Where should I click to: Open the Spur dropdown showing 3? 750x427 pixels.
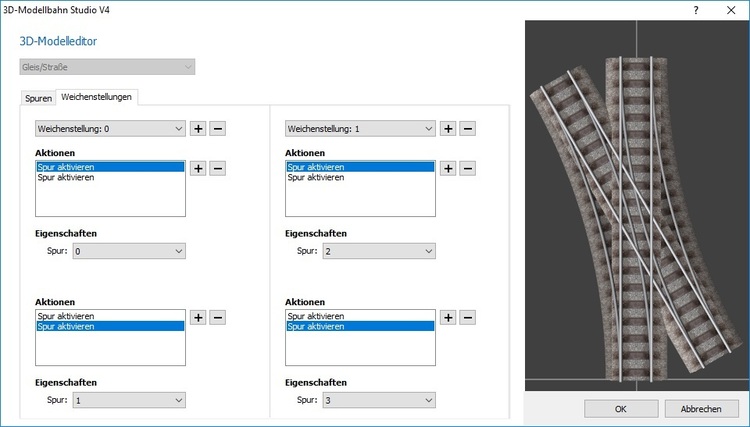(x=379, y=400)
